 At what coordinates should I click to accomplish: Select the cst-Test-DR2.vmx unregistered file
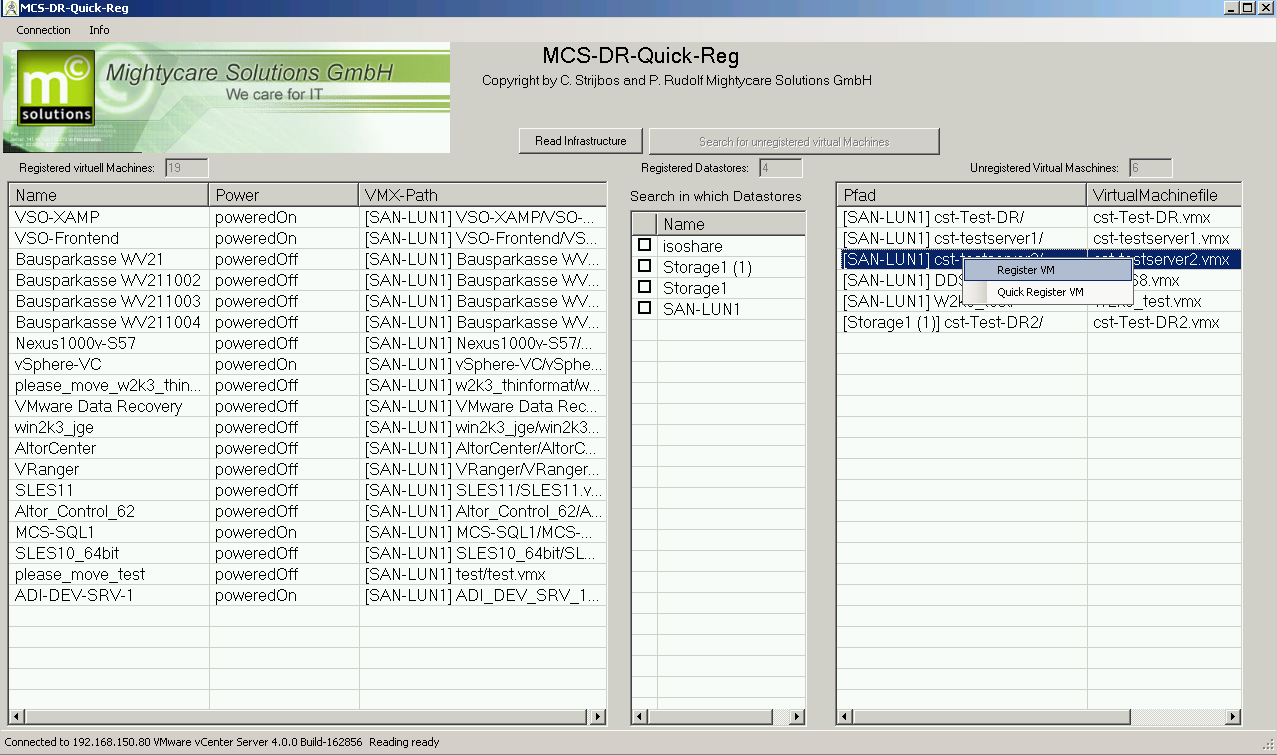(1164, 322)
